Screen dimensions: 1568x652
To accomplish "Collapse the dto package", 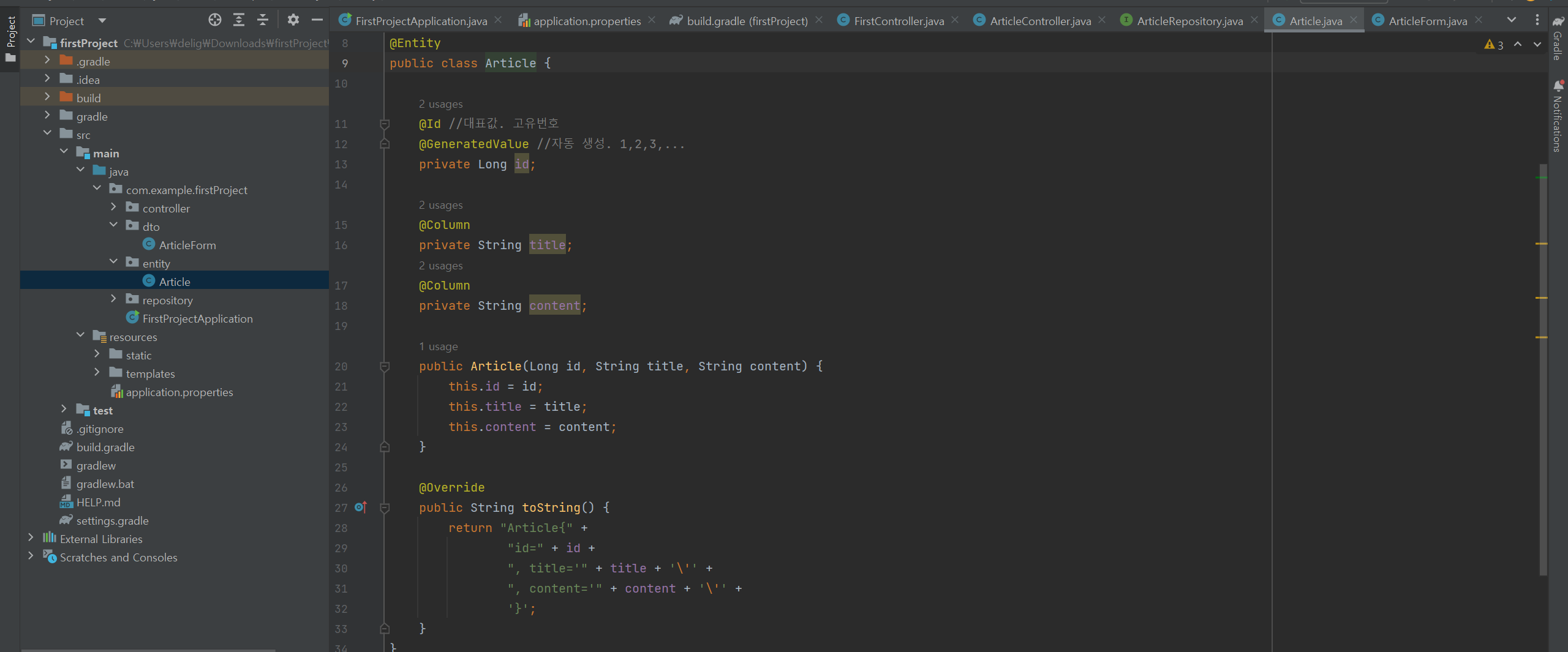I will click(x=113, y=225).
